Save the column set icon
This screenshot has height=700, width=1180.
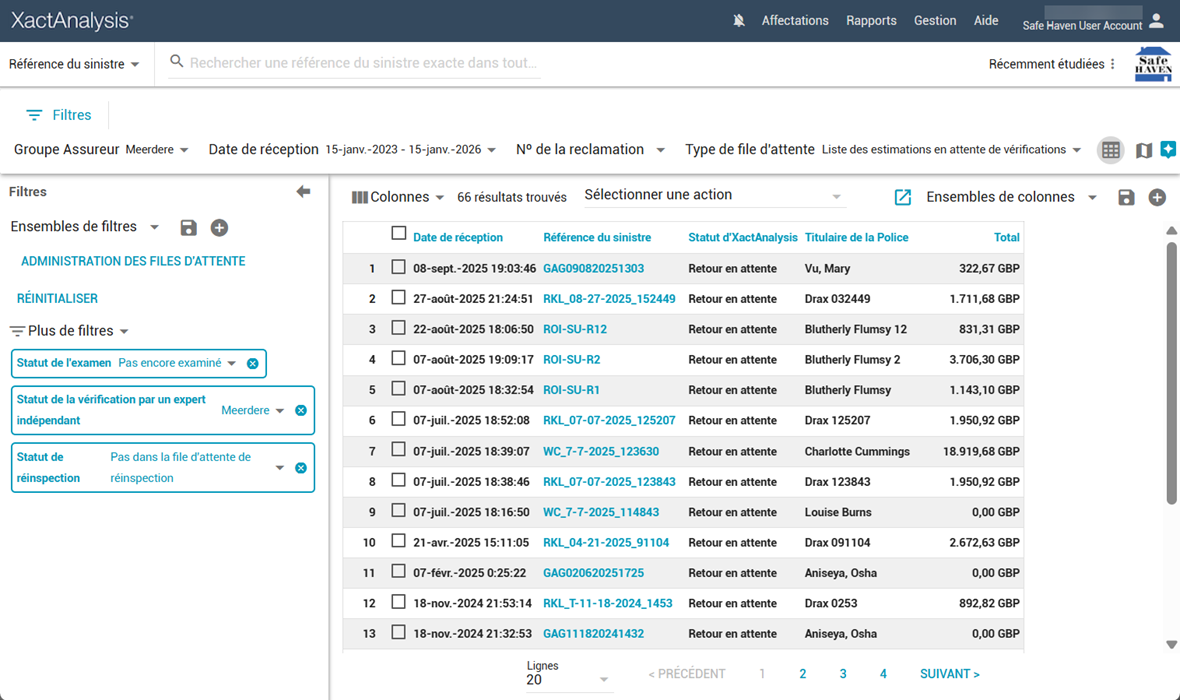pos(1126,198)
